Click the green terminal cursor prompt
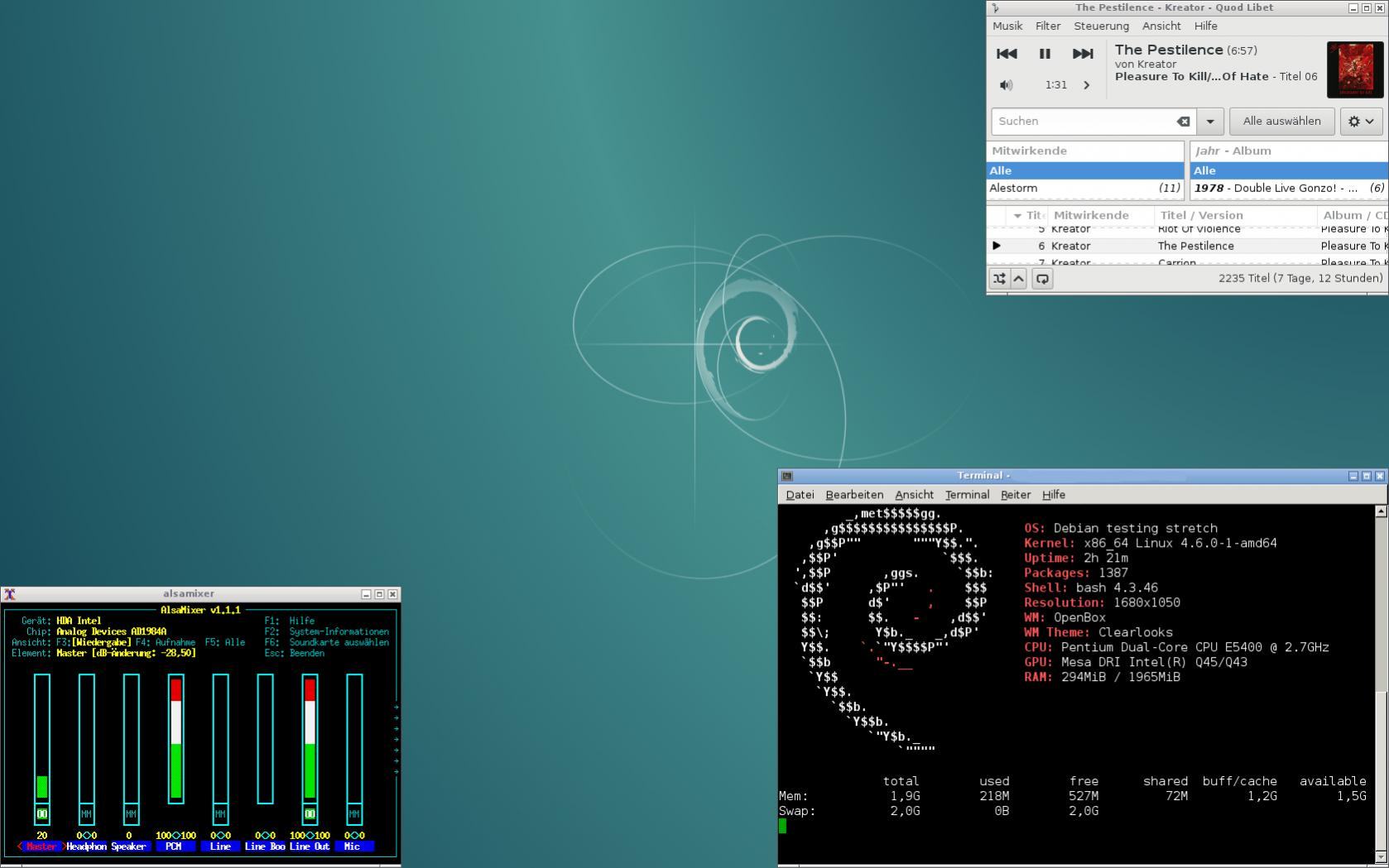This screenshot has width=1389, height=868. pyautogui.click(x=783, y=825)
